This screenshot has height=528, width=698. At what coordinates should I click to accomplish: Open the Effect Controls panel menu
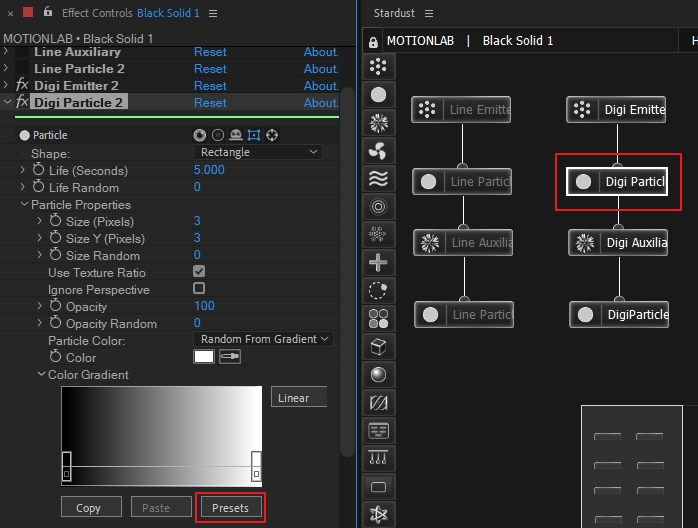pos(213,13)
